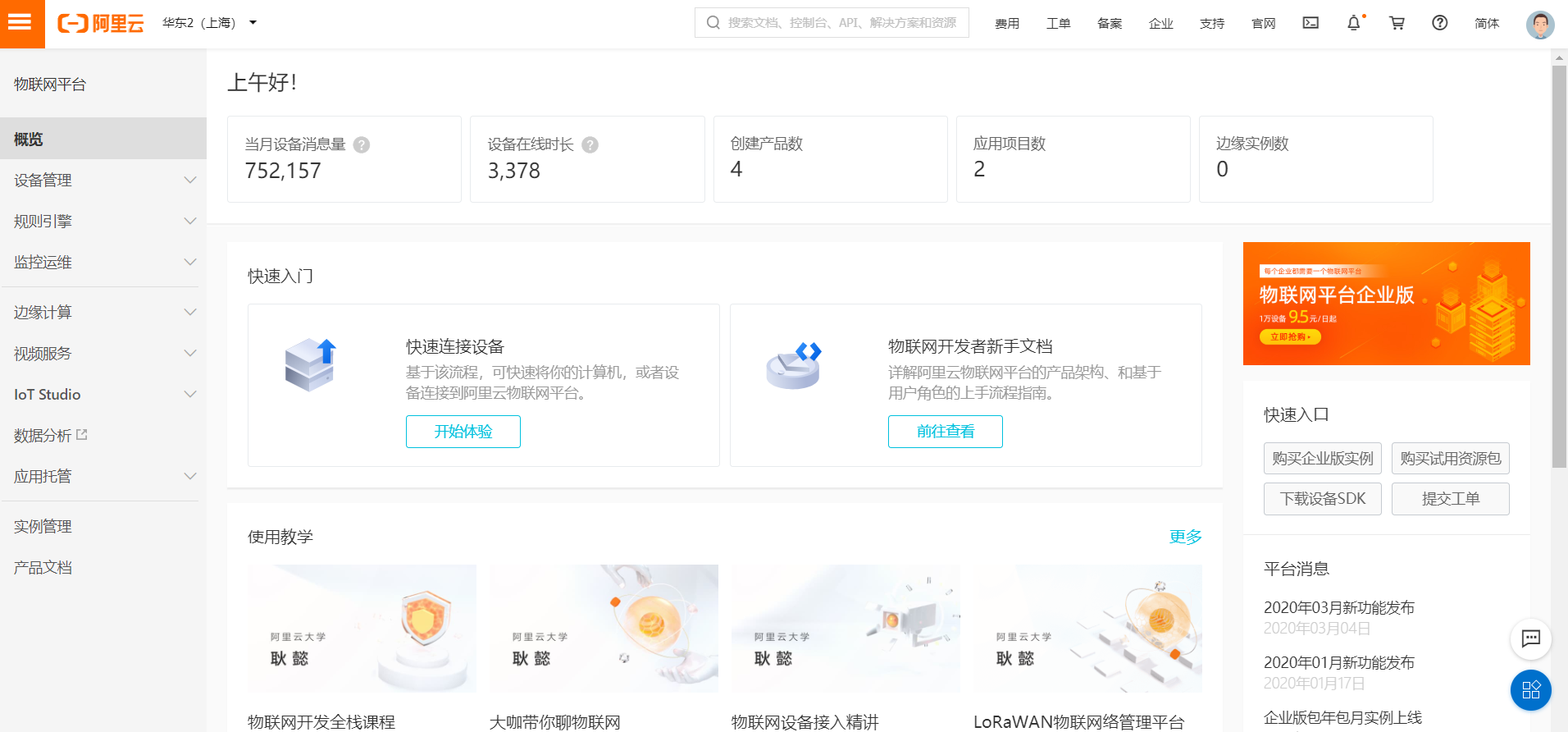Click the vertical page scrollbar
1568x732 pixels.
point(1559,267)
